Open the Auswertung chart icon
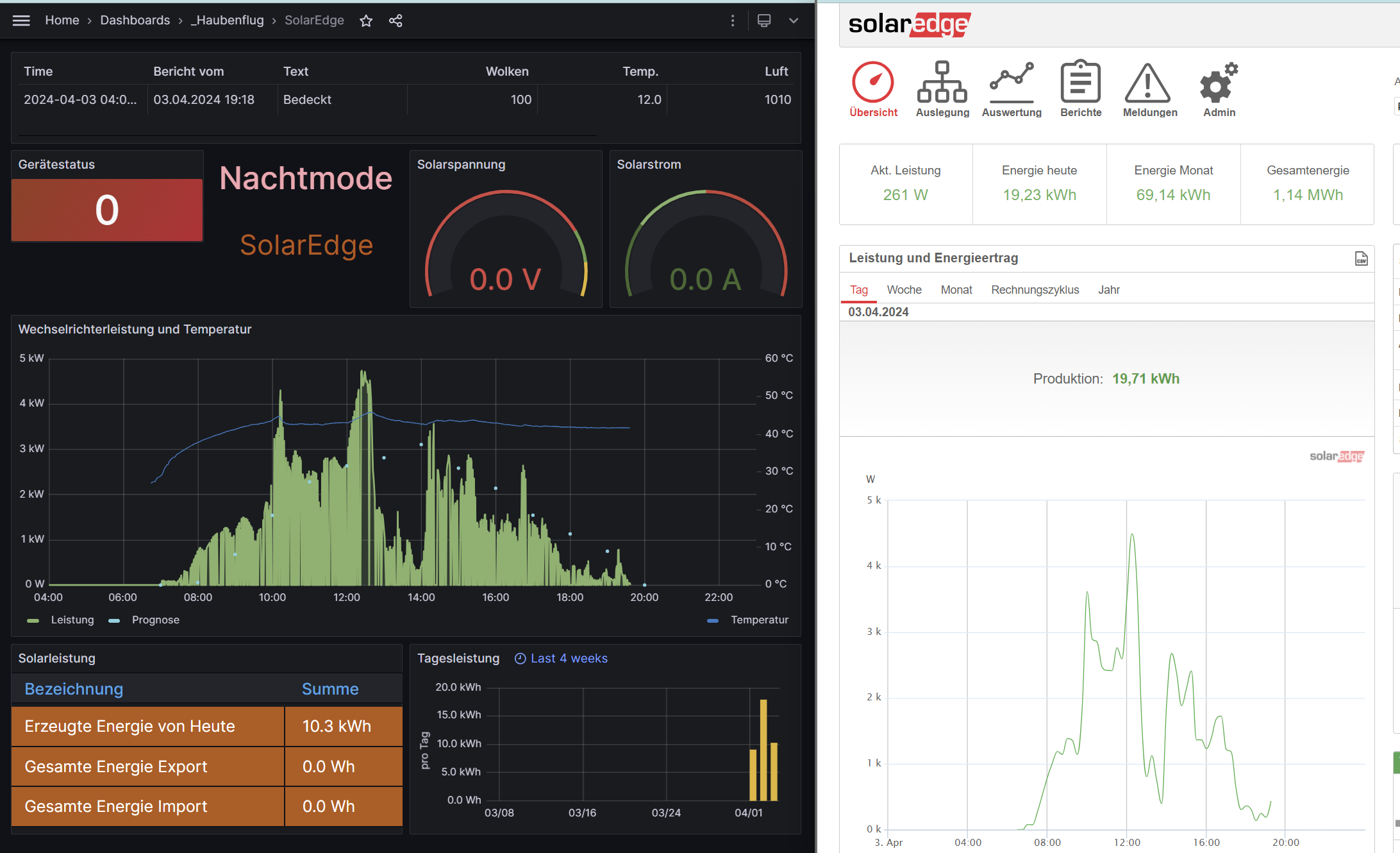1400x853 pixels. pyautogui.click(x=1012, y=83)
